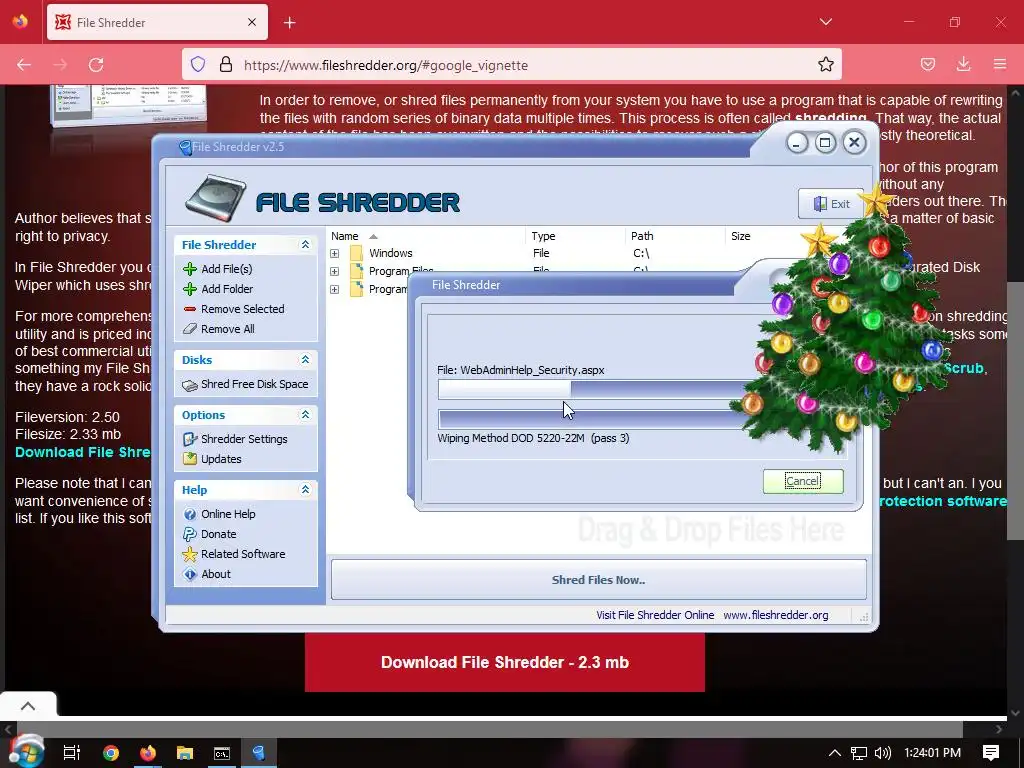Click the page vertical scrollbar thumb
The image size is (1024, 768).
tap(1015, 410)
